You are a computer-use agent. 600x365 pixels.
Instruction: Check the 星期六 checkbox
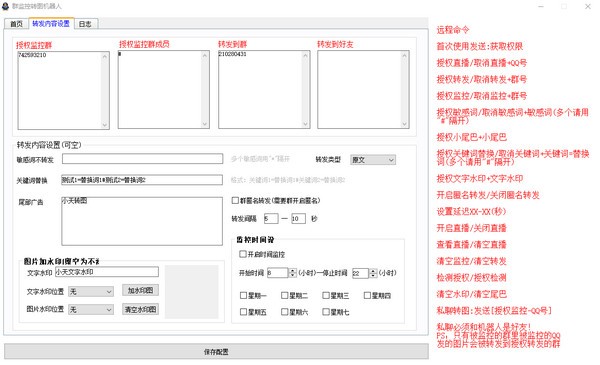[284, 312]
